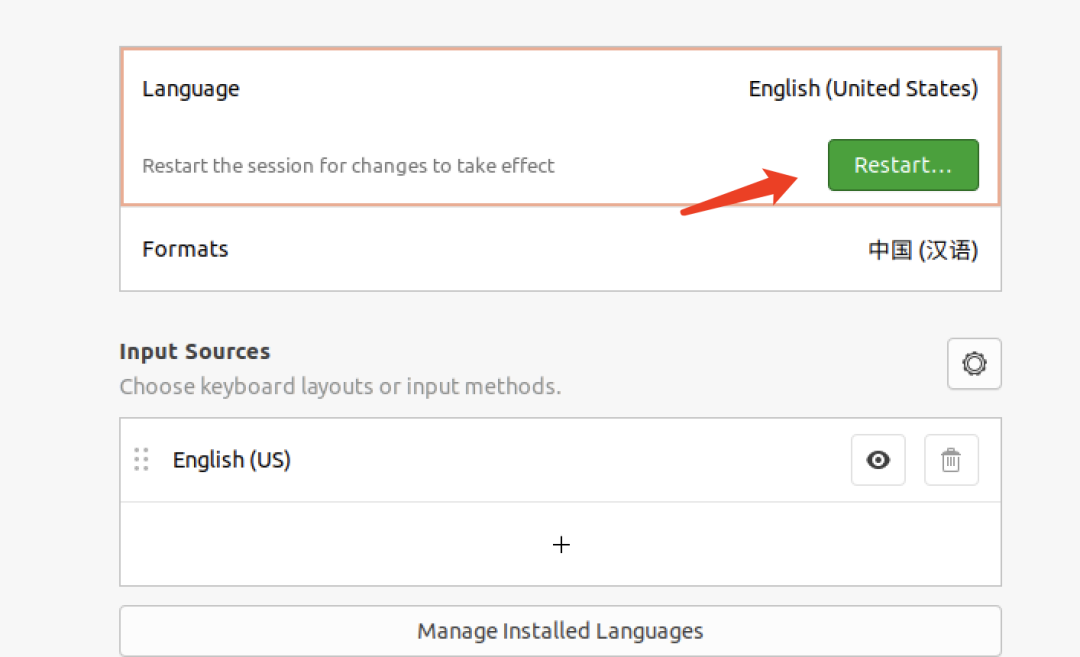1080x657 pixels.
Task: Click the Language label
Action: point(191,89)
